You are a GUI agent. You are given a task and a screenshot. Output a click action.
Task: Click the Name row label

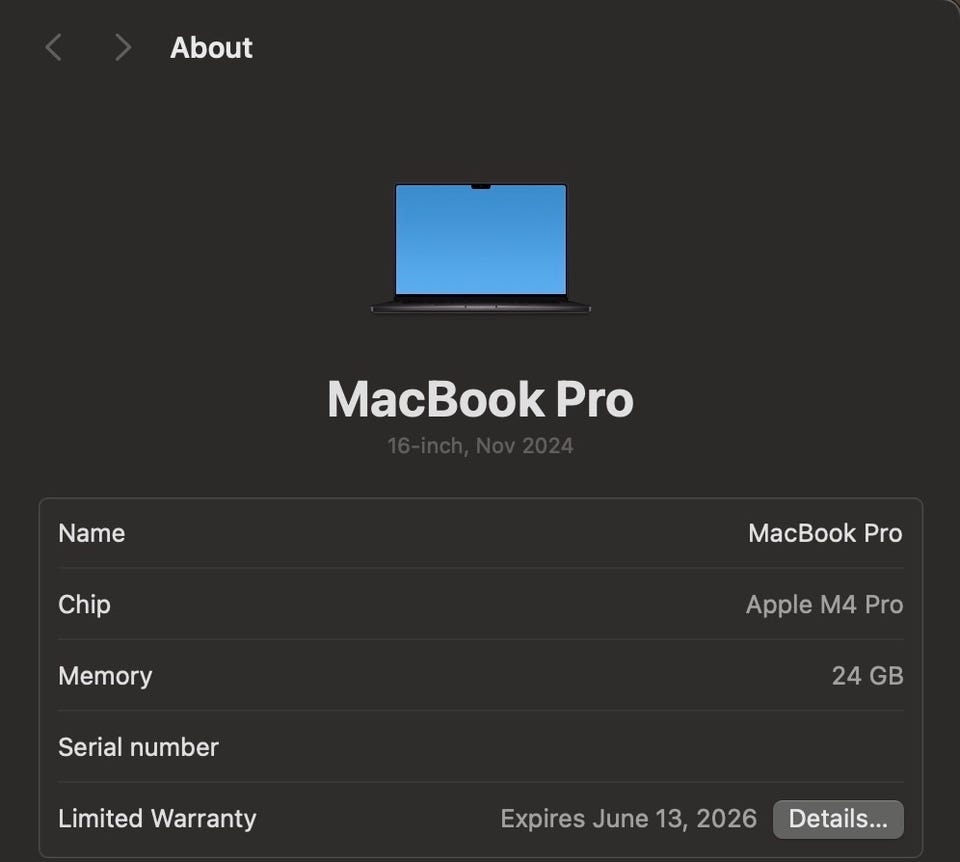pyautogui.click(x=92, y=533)
